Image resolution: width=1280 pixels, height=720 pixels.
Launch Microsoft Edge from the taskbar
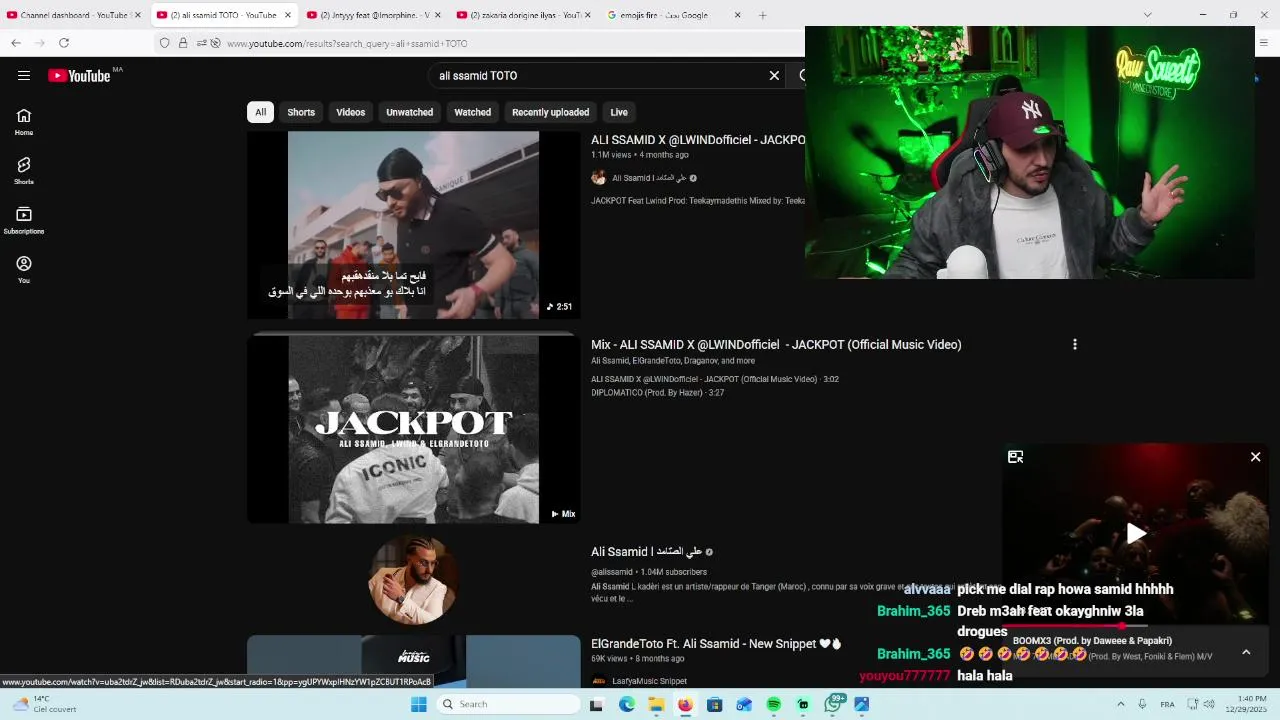626,704
